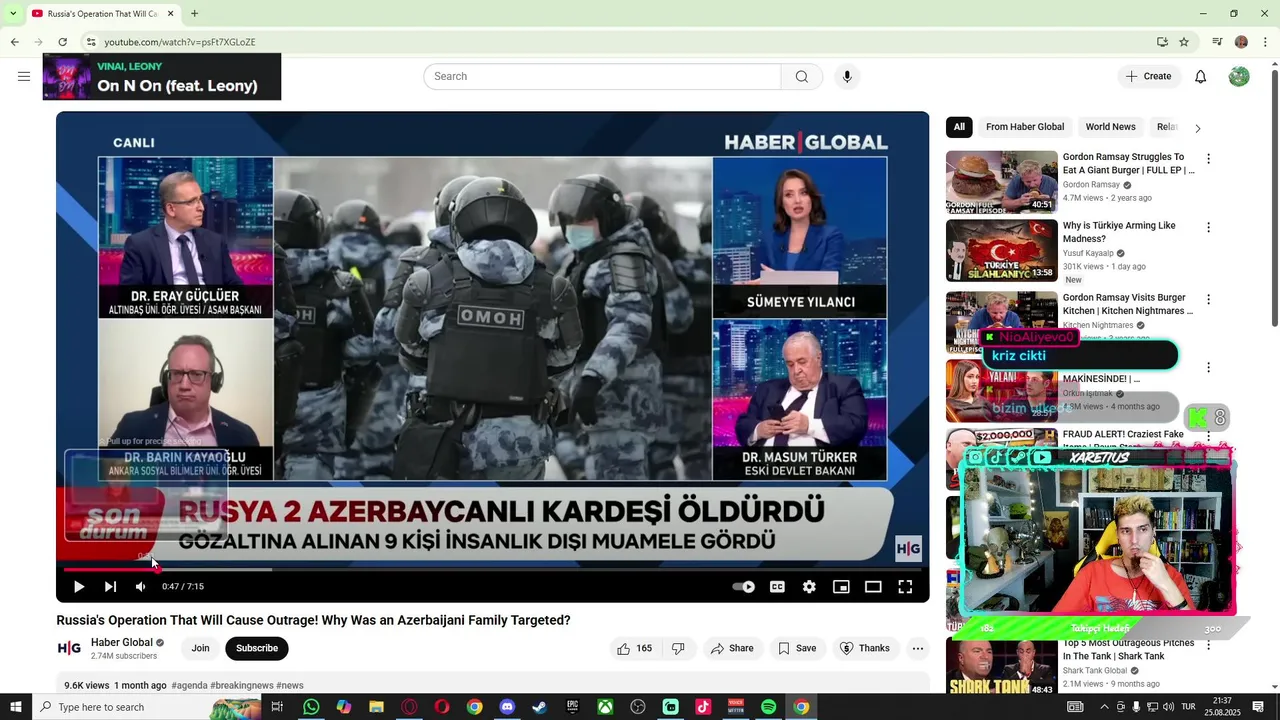Open Steam from the taskbar
Viewport: 1280px width, 720px height.
539,707
